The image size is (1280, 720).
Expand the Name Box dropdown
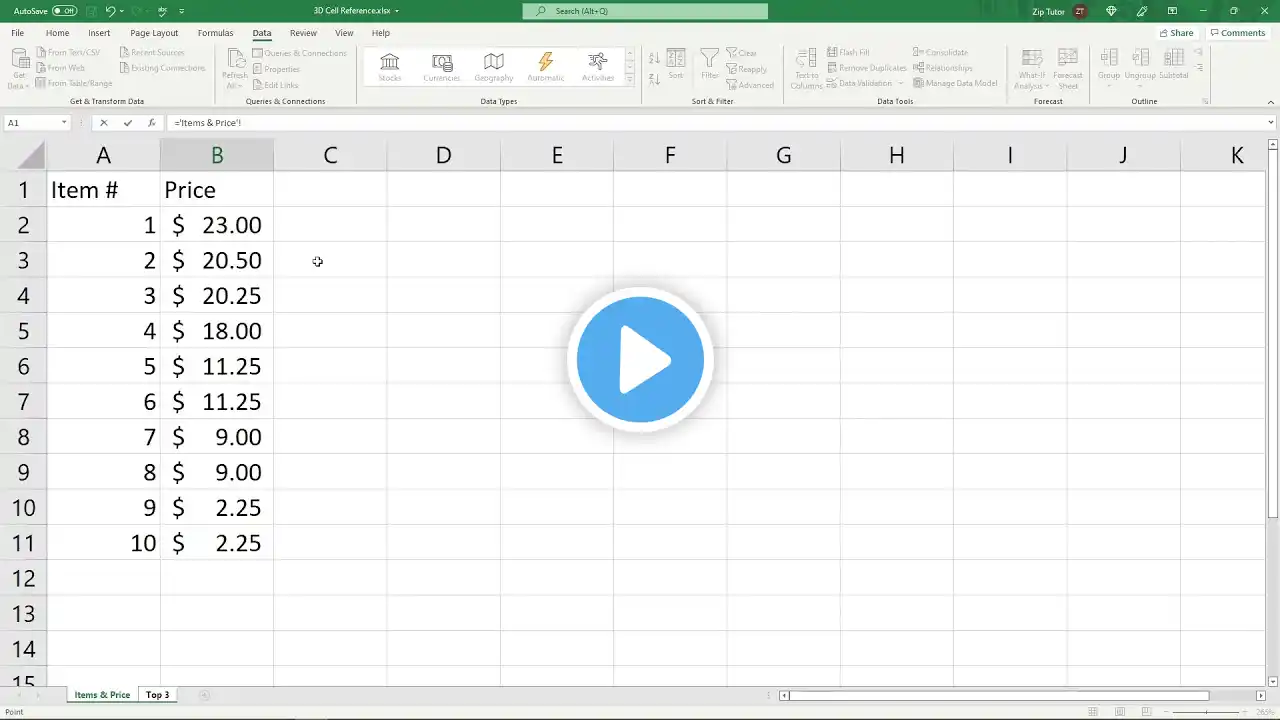click(64, 123)
